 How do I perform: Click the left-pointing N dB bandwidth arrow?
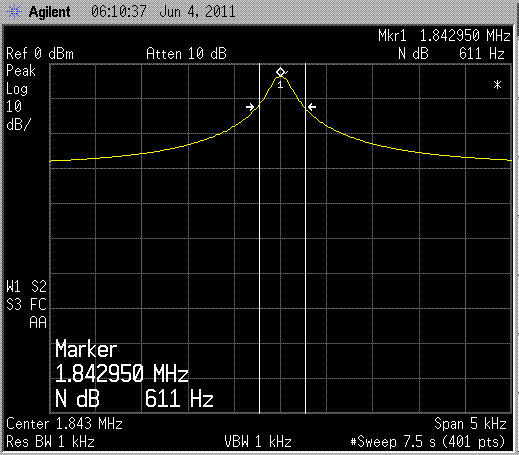pos(312,107)
